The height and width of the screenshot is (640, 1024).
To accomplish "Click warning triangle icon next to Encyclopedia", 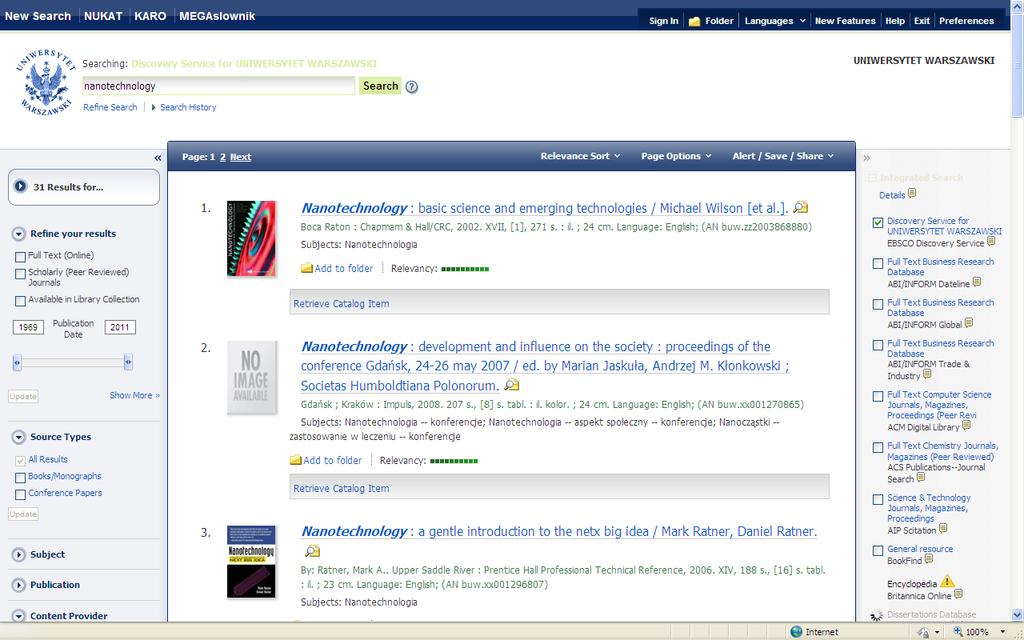I will pyautogui.click(x=947, y=581).
